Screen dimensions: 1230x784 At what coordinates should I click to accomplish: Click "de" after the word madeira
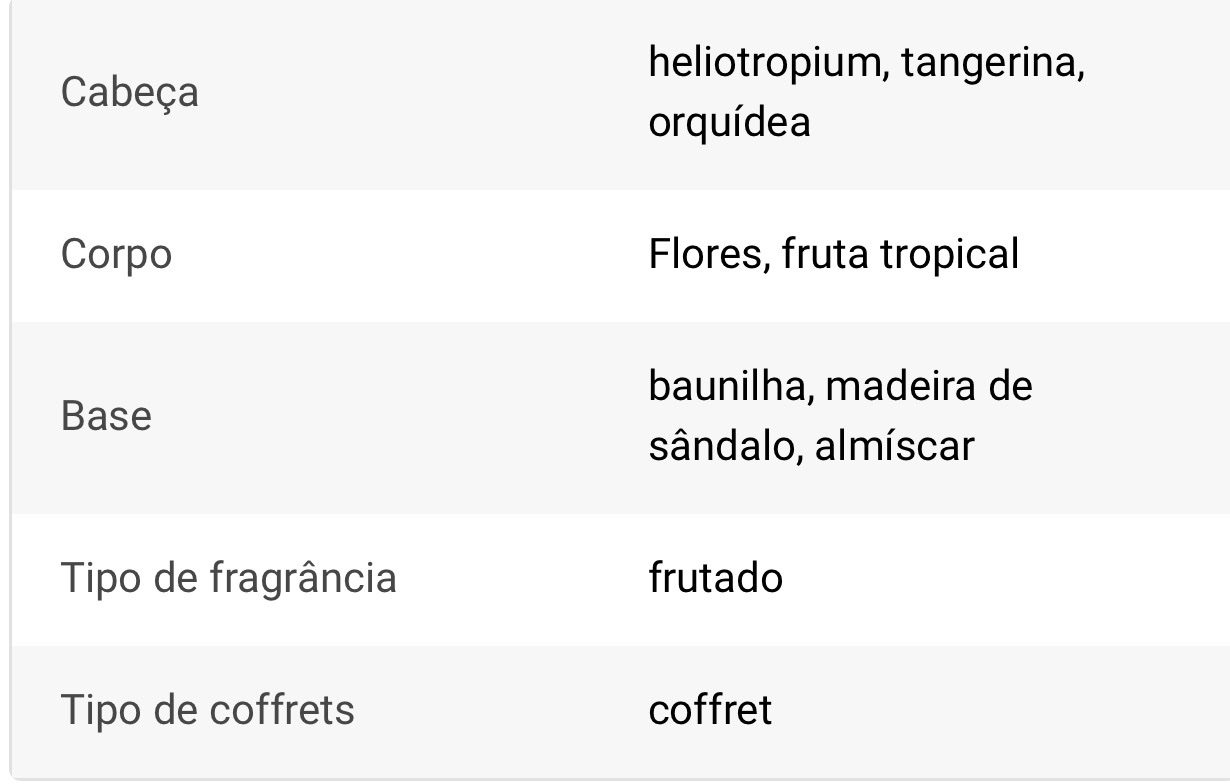(1009, 385)
